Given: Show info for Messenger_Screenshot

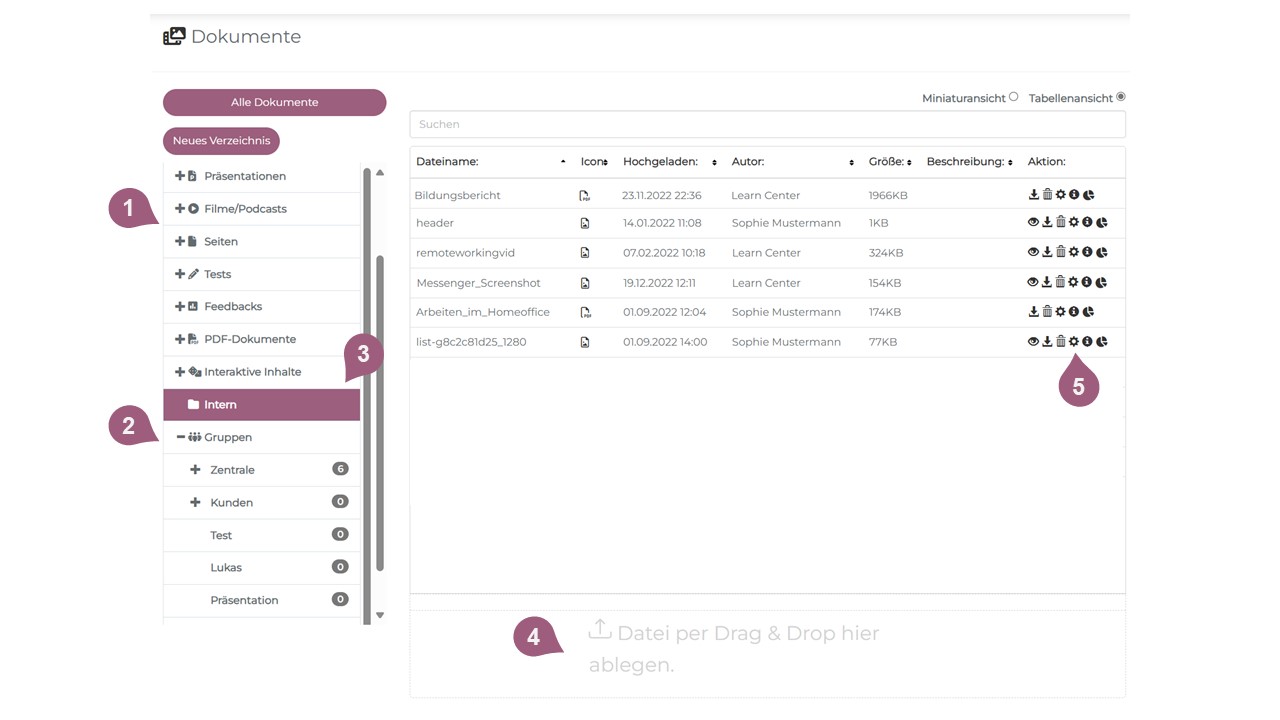Looking at the screenshot, I should [x=1088, y=283].
